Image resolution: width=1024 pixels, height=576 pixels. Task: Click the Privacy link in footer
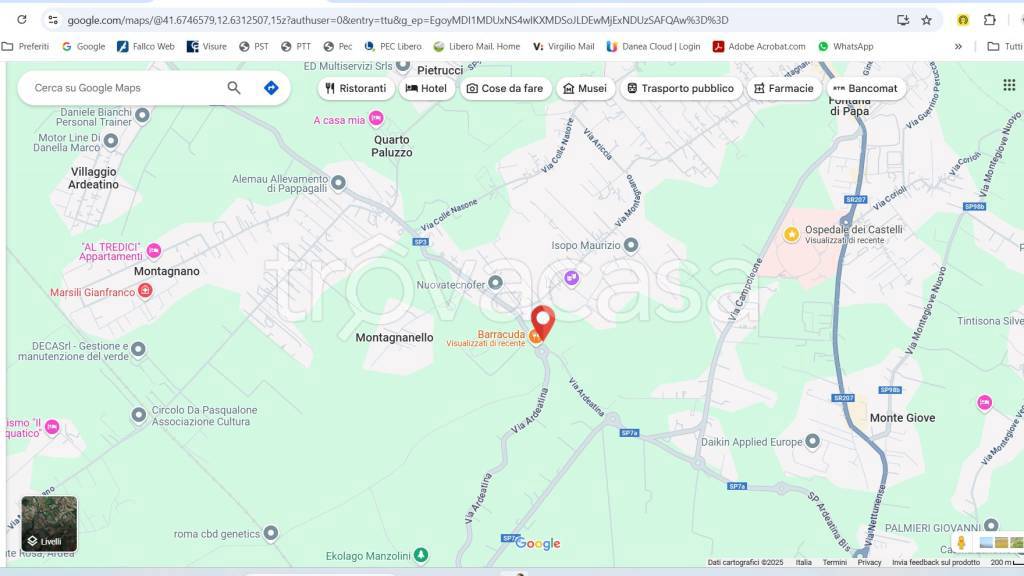pos(869,562)
